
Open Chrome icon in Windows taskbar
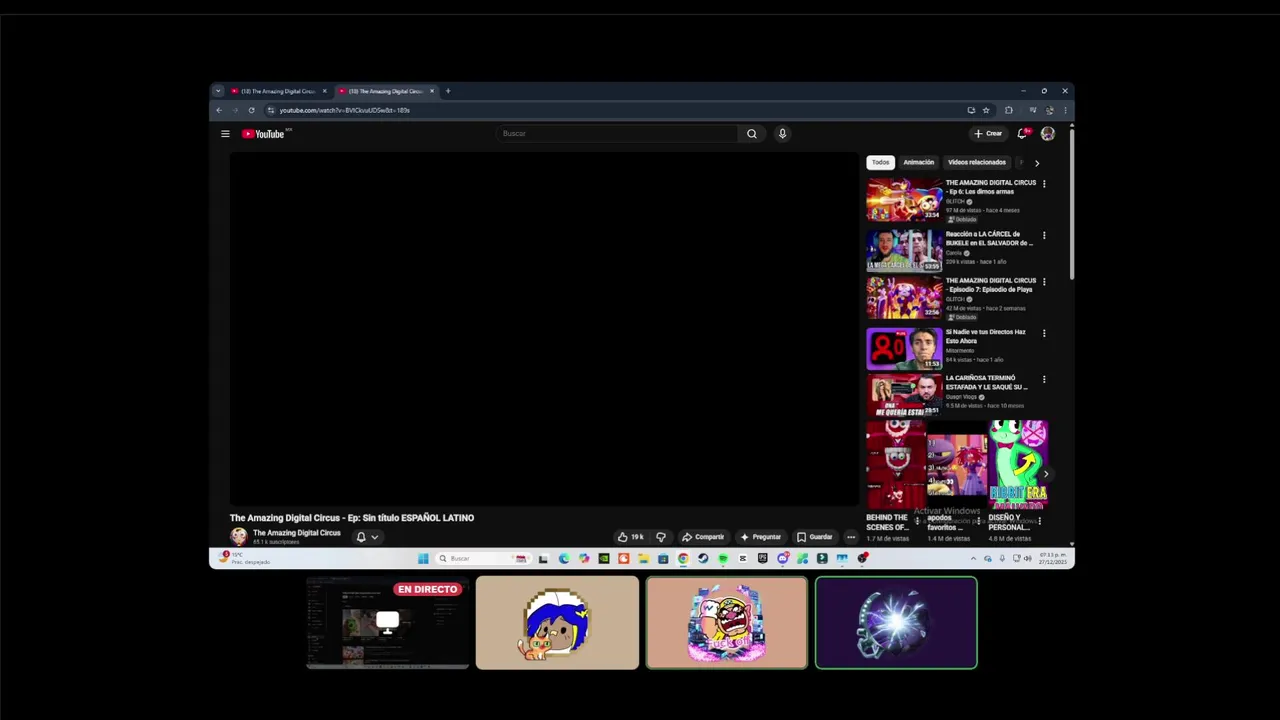[x=683, y=559]
